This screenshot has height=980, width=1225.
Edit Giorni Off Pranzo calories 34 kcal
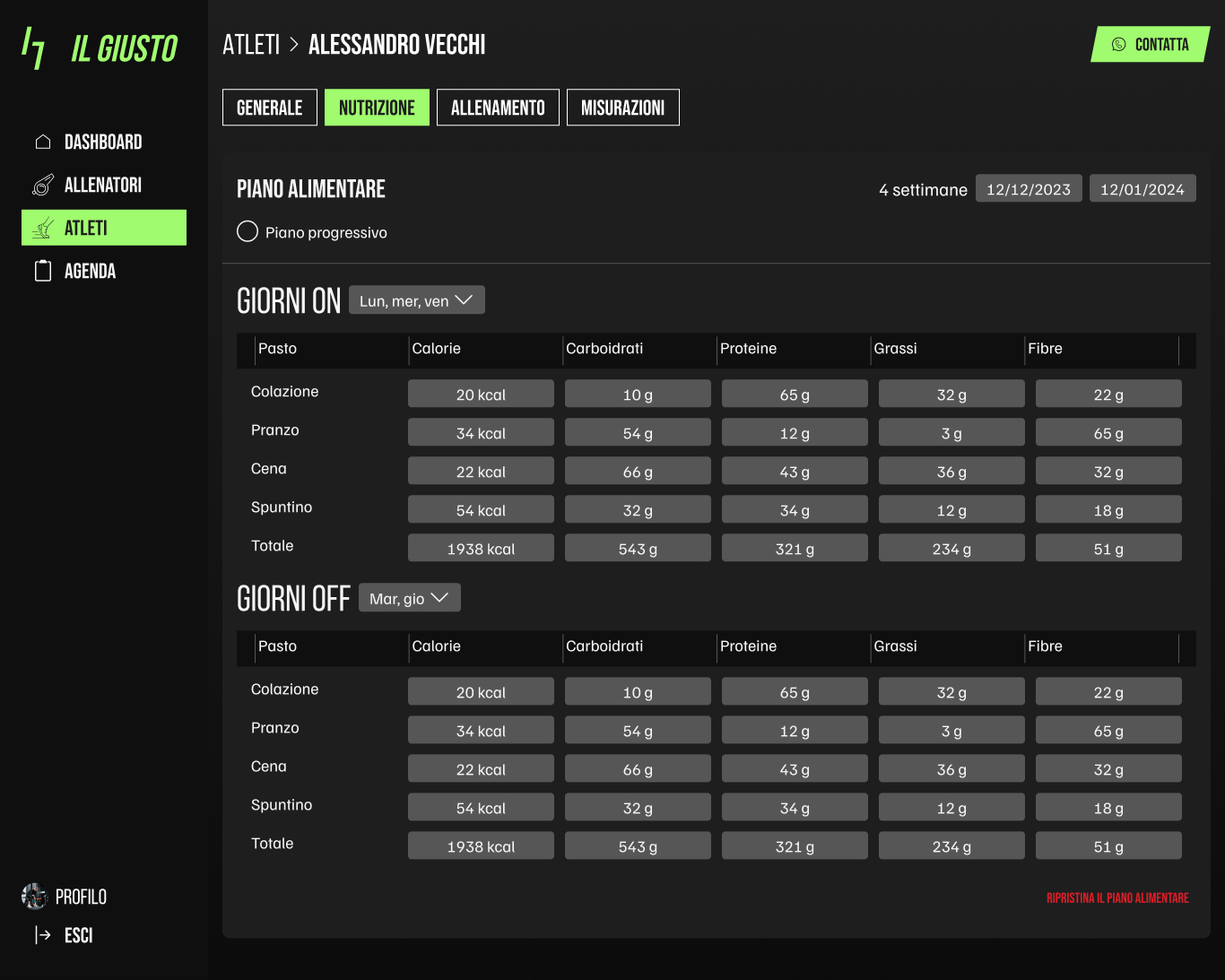click(481, 730)
